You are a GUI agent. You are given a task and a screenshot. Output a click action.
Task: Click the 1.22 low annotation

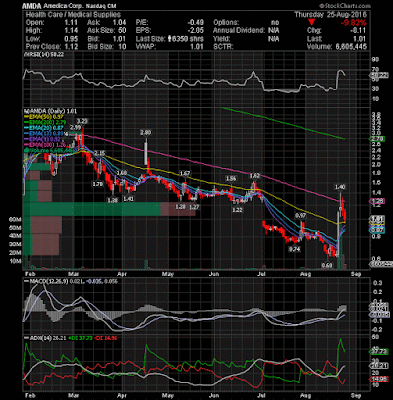pos(237,210)
